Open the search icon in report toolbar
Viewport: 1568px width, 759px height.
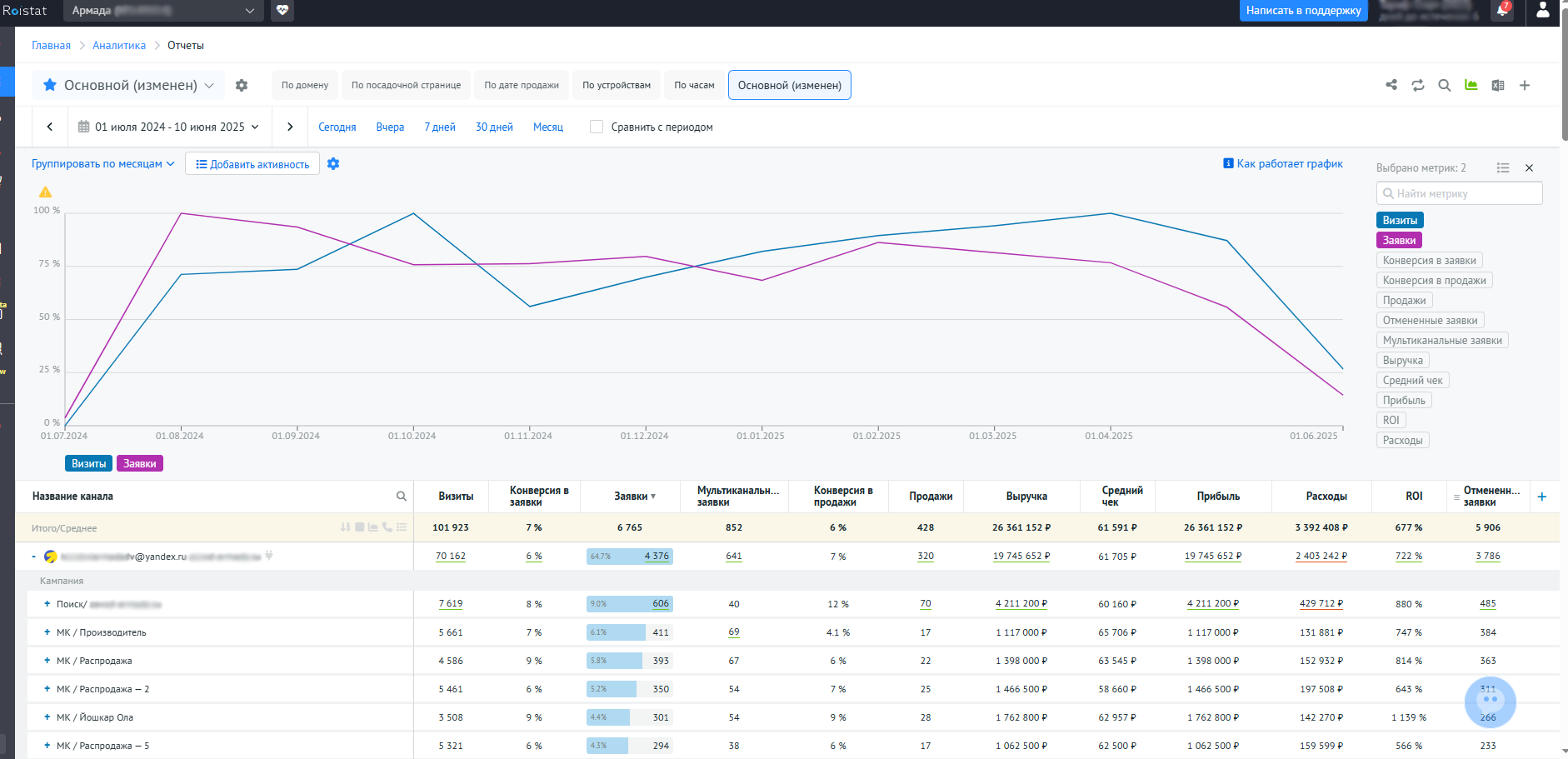click(1445, 85)
